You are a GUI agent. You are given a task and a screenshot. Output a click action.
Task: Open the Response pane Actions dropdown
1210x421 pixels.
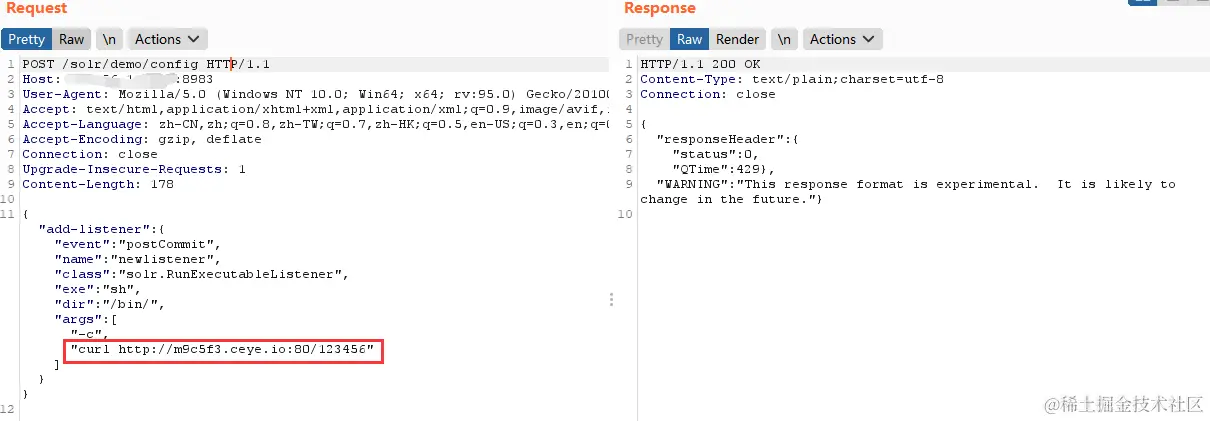tap(843, 39)
